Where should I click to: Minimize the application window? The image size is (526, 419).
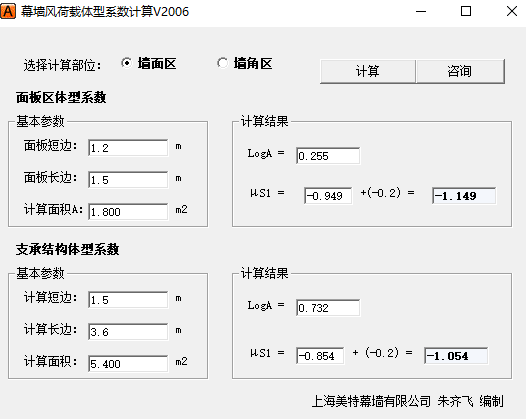point(421,11)
